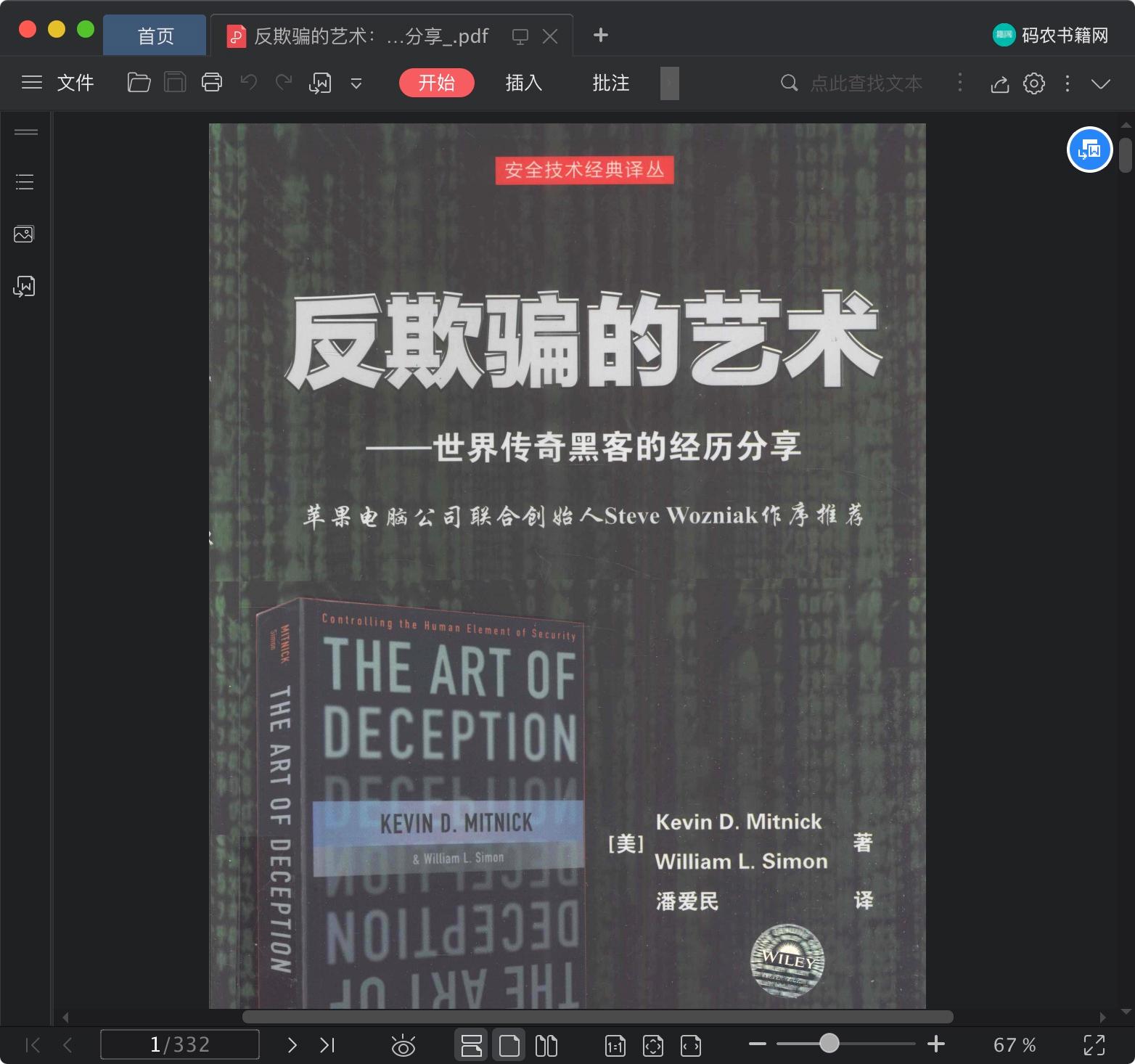Click the zoom slider handle

829,1044
